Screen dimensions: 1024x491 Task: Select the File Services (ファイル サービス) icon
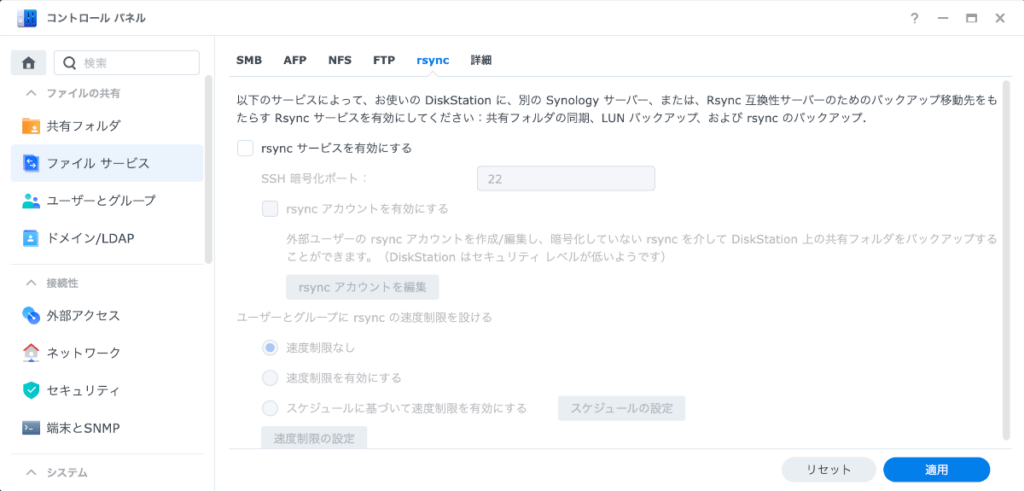tap(31, 163)
